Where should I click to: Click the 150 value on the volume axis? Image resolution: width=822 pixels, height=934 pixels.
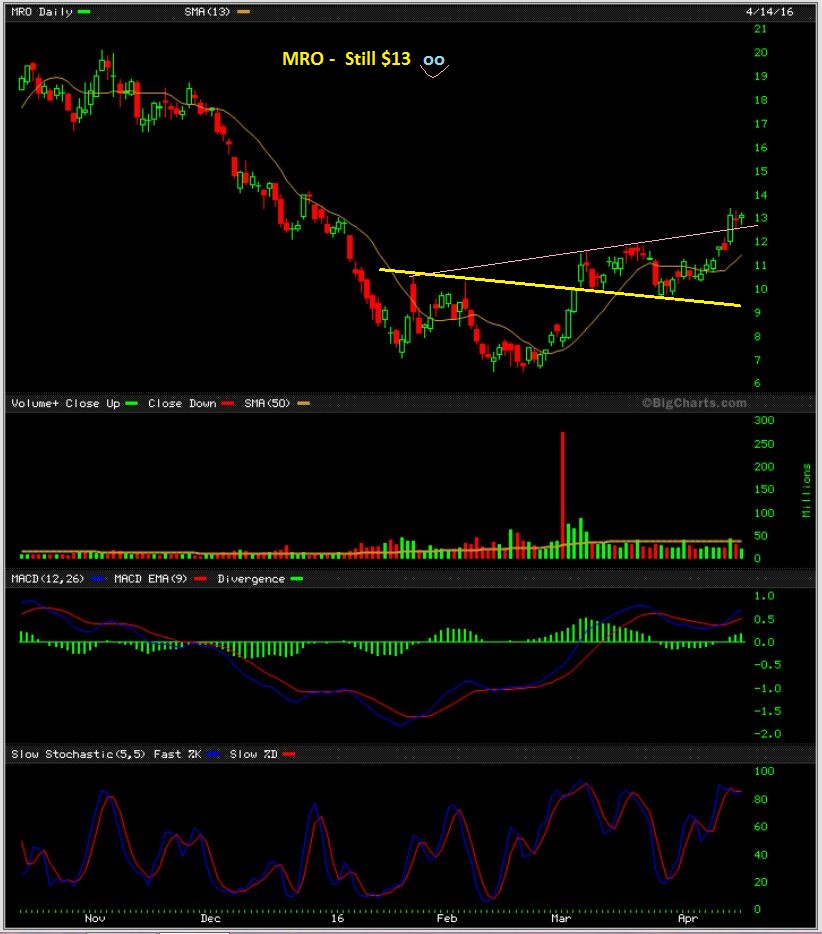coord(764,490)
